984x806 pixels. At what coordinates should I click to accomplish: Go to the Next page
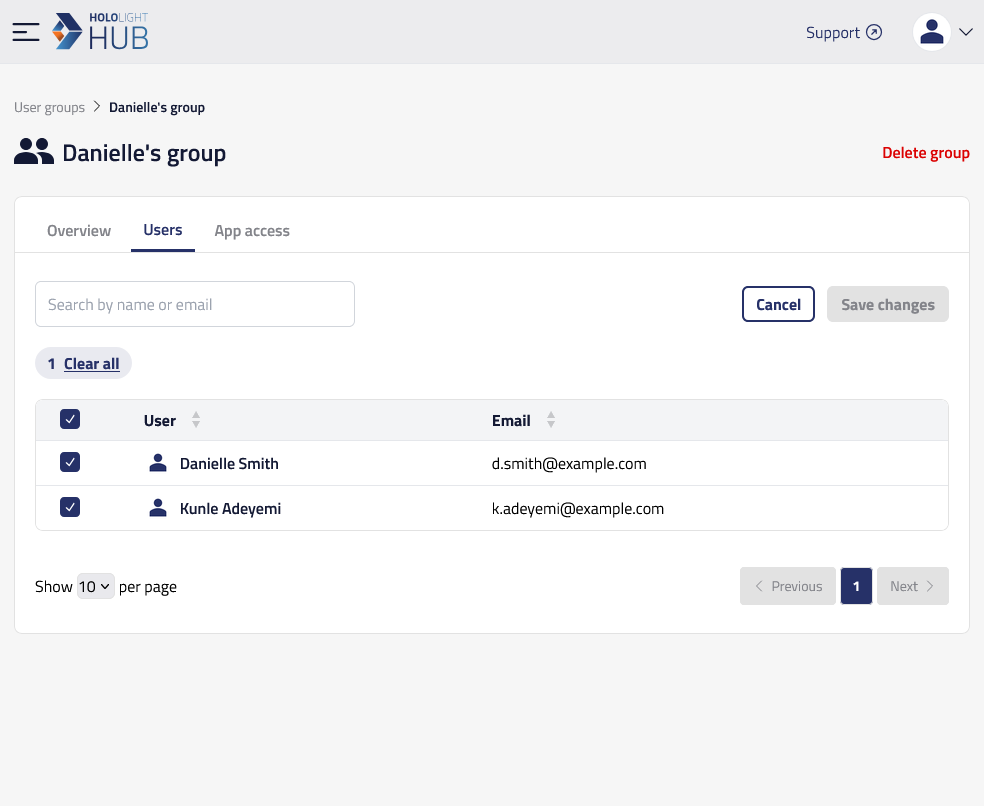[912, 586]
